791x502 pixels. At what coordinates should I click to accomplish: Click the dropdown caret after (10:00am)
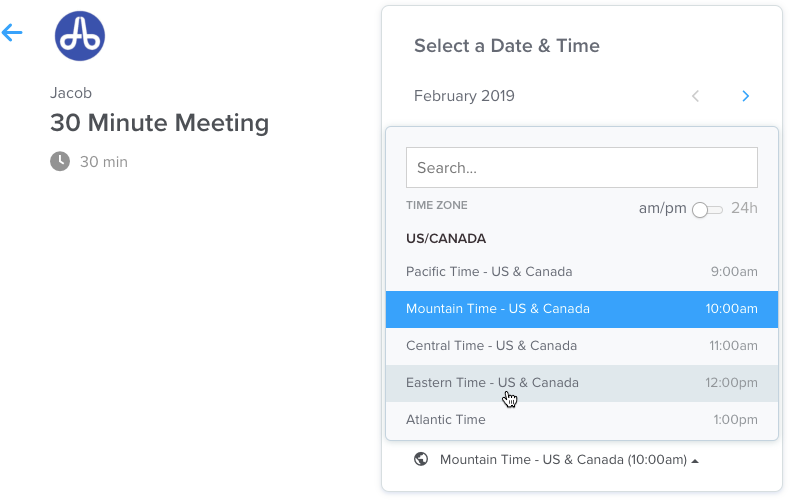pyautogui.click(x=695, y=460)
